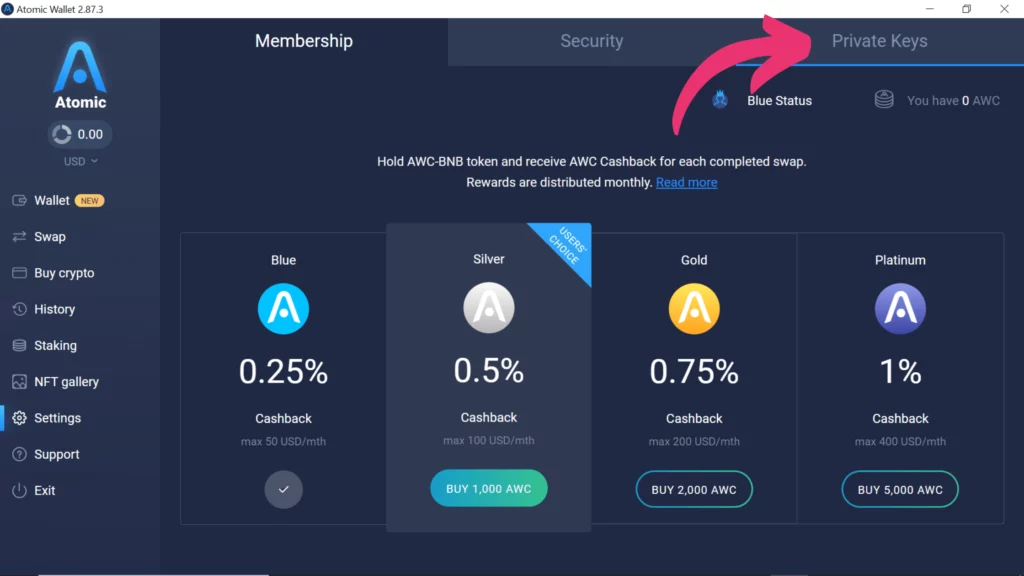The image size is (1024, 576).
Task: Open the Private Keys tab
Action: (x=879, y=41)
